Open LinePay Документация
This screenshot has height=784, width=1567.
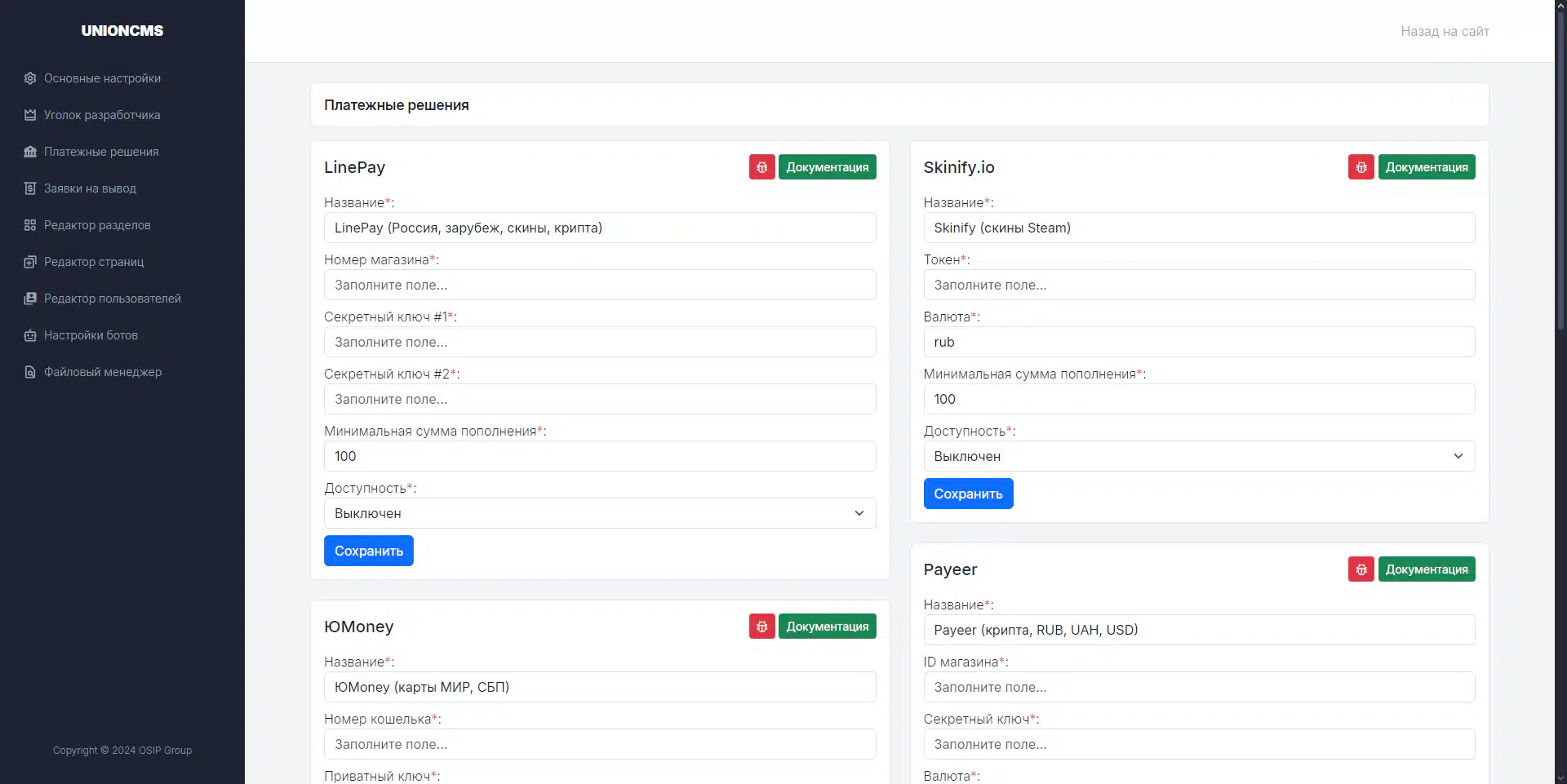coord(828,167)
